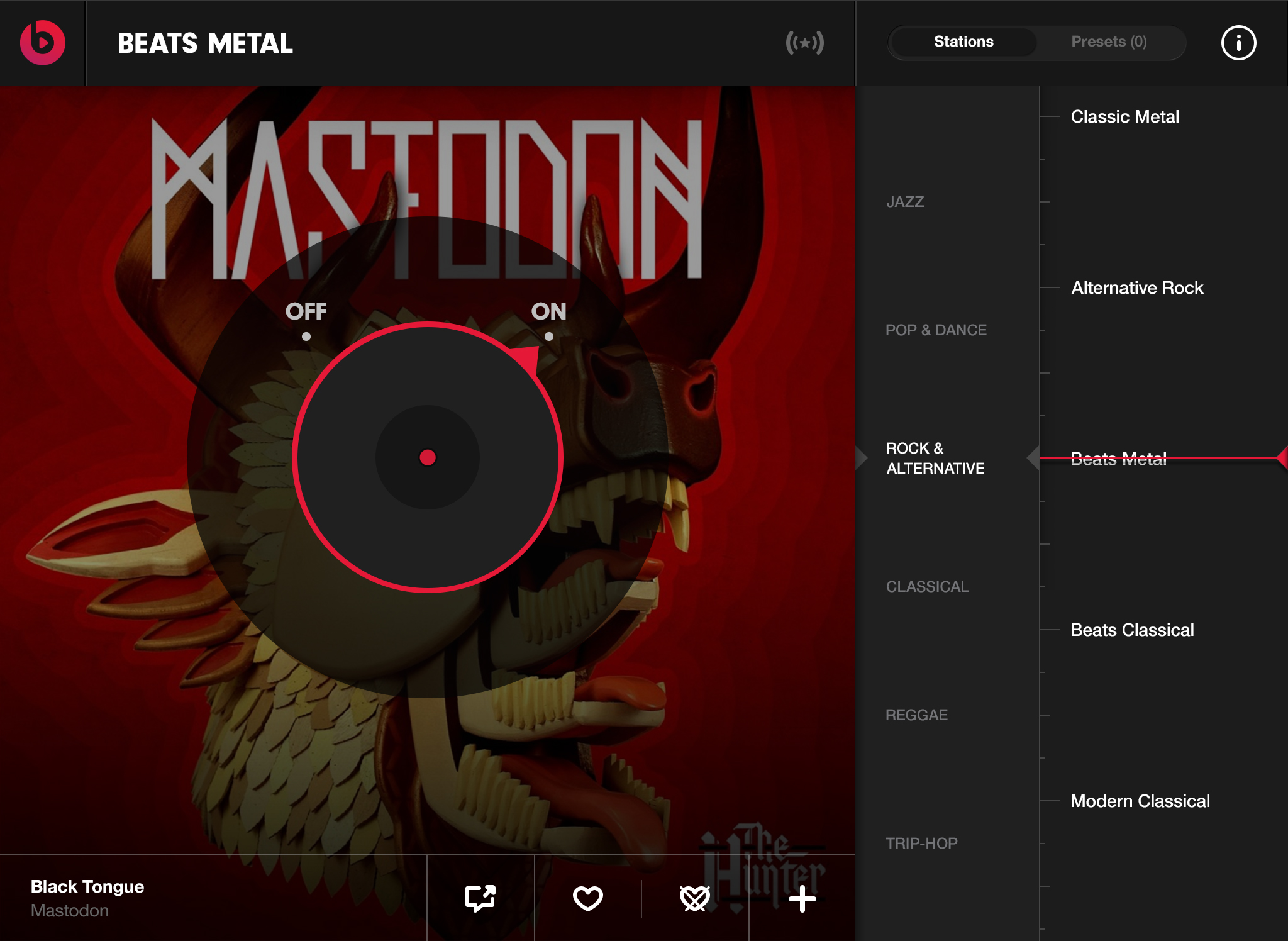Tune to the Classic Metal station
The image size is (1288, 941).
click(x=1124, y=117)
